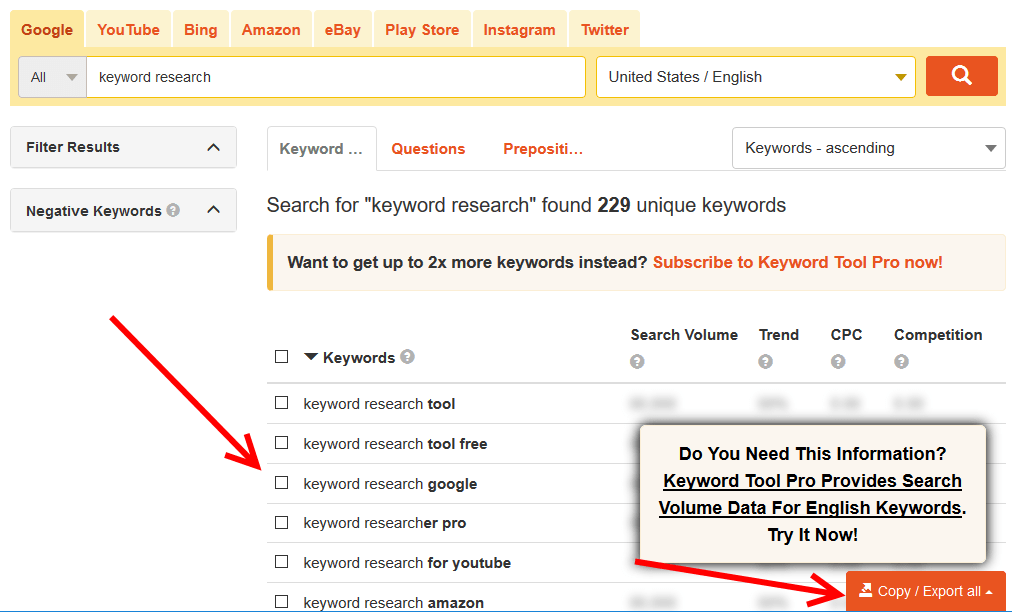Click help icon beside Keywords column header
The image size is (1012, 612).
click(407, 356)
